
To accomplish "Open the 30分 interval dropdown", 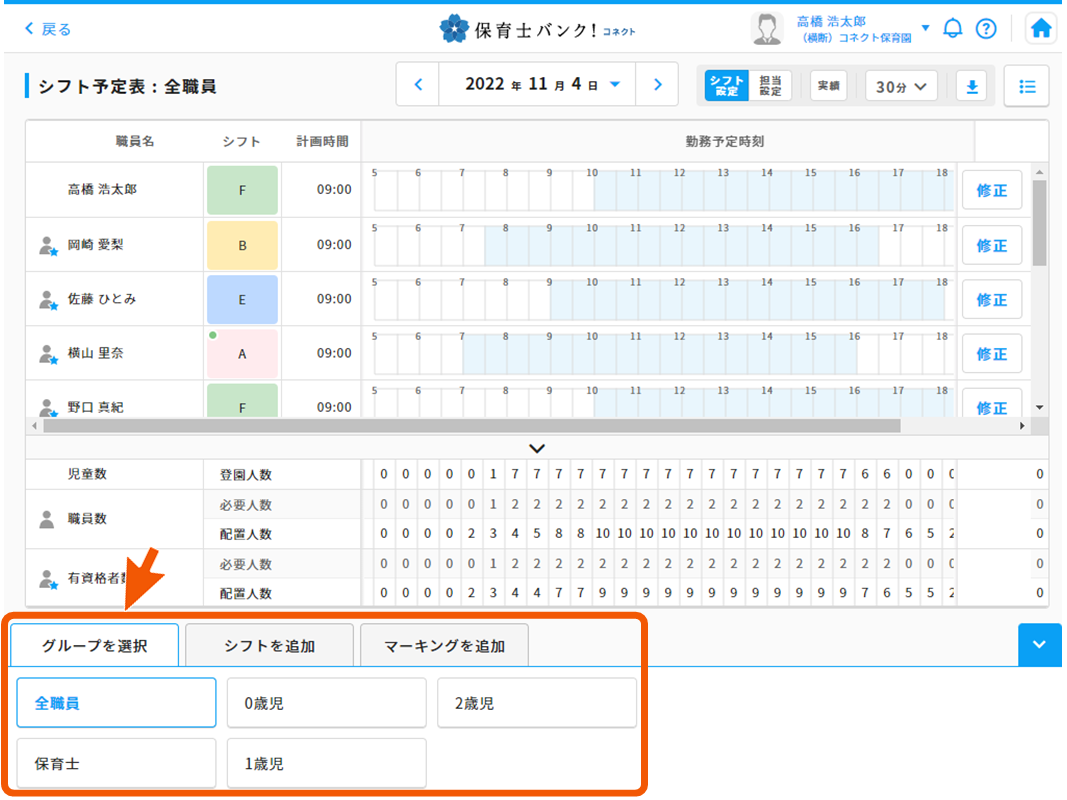I will [901, 86].
